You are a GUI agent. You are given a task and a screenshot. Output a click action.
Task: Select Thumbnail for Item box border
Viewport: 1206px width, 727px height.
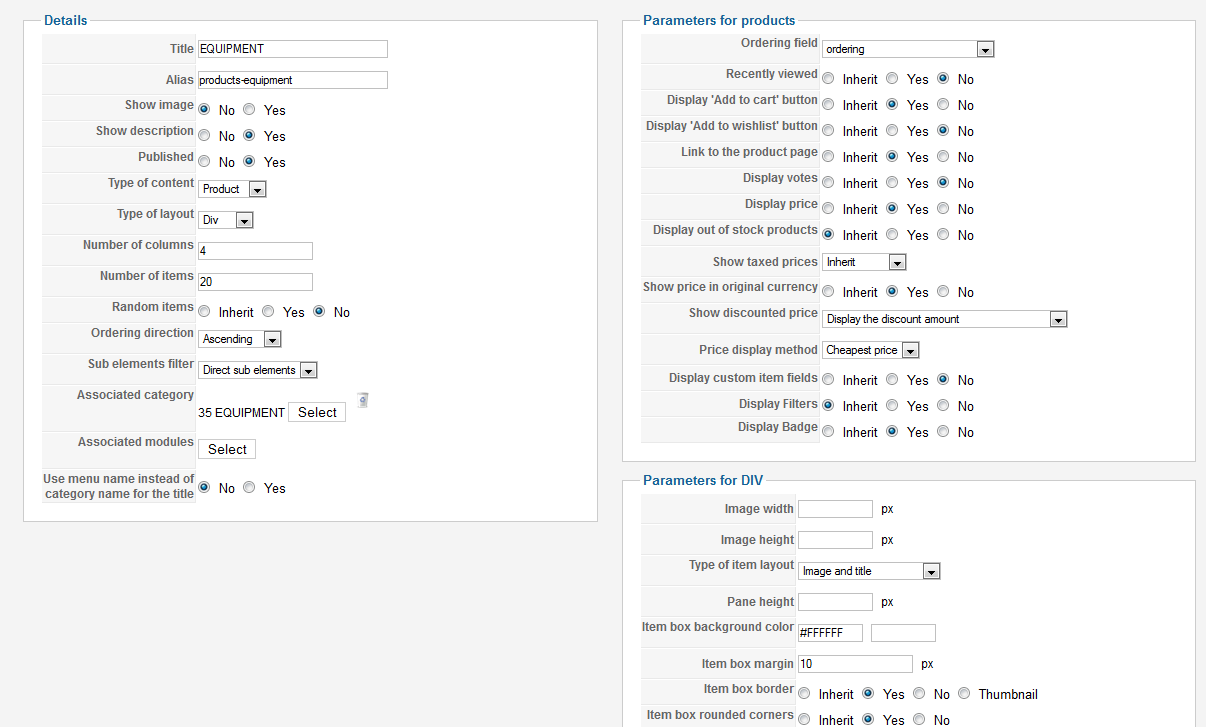click(964, 694)
